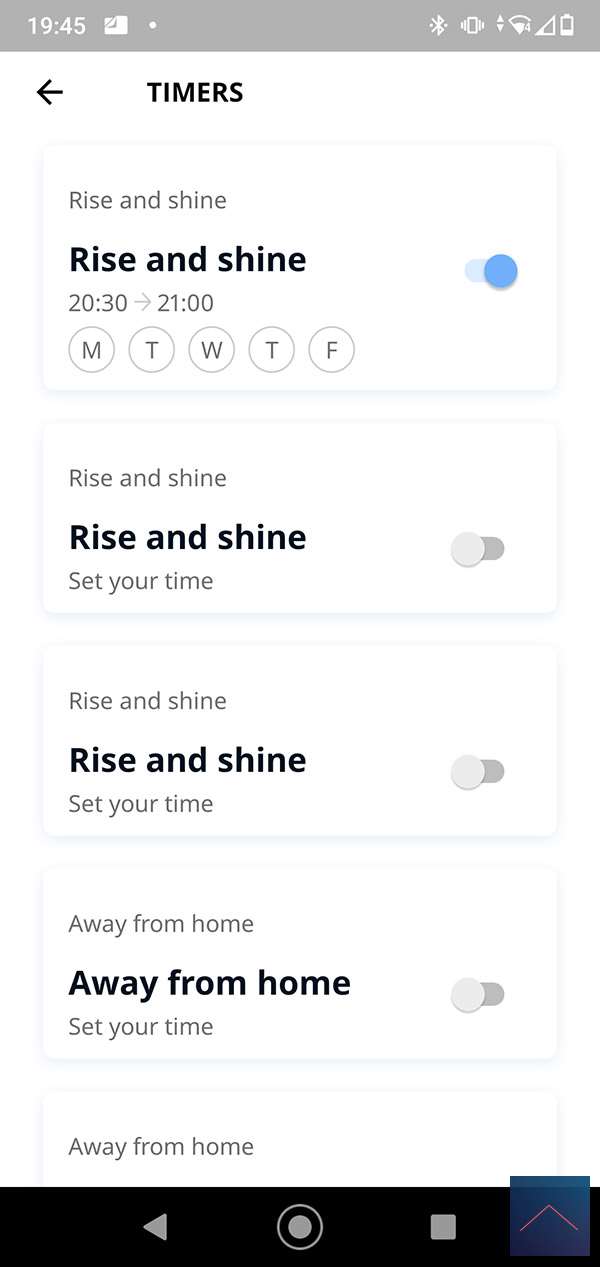Image resolution: width=600 pixels, height=1267 pixels.
Task: Tap the Bluetooth status bar icon
Action: click(438, 26)
